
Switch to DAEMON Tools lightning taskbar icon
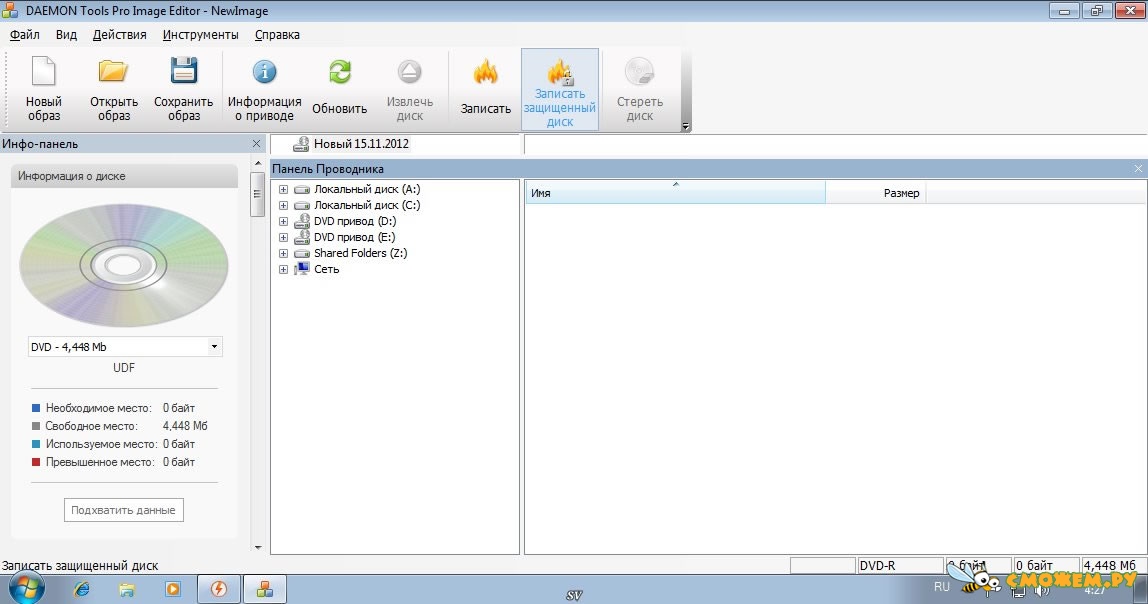219,589
